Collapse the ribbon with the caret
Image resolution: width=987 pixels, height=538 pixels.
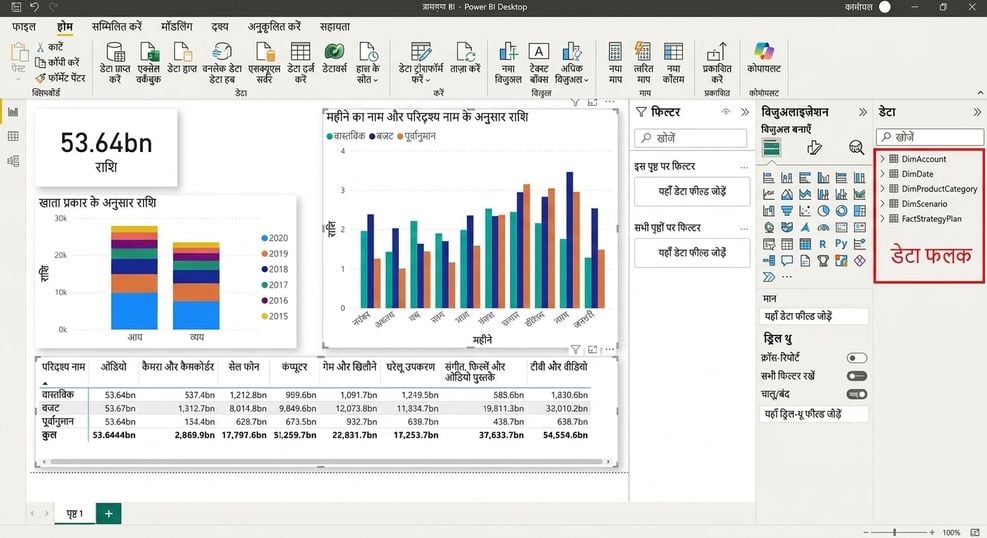click(980, 92)
